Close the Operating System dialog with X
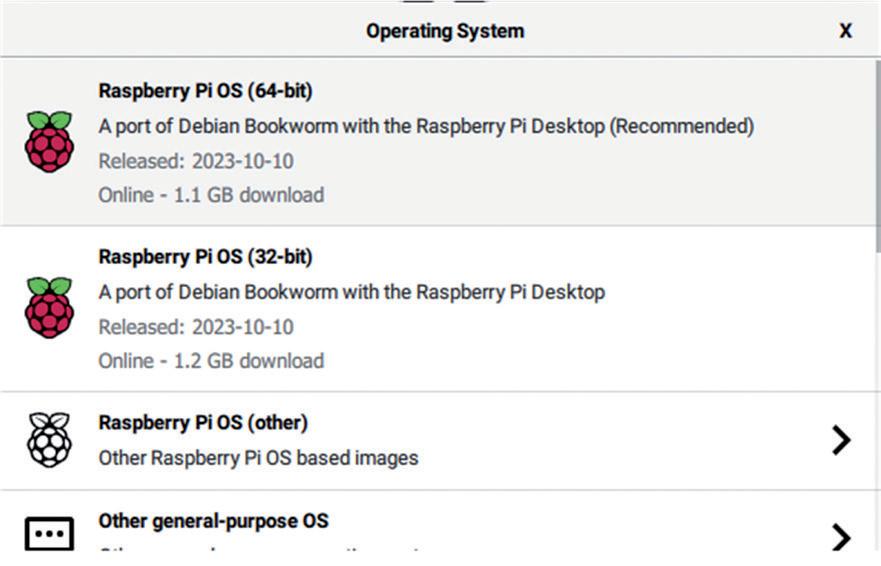The image size is (881, 566). (x=846, y=30)
